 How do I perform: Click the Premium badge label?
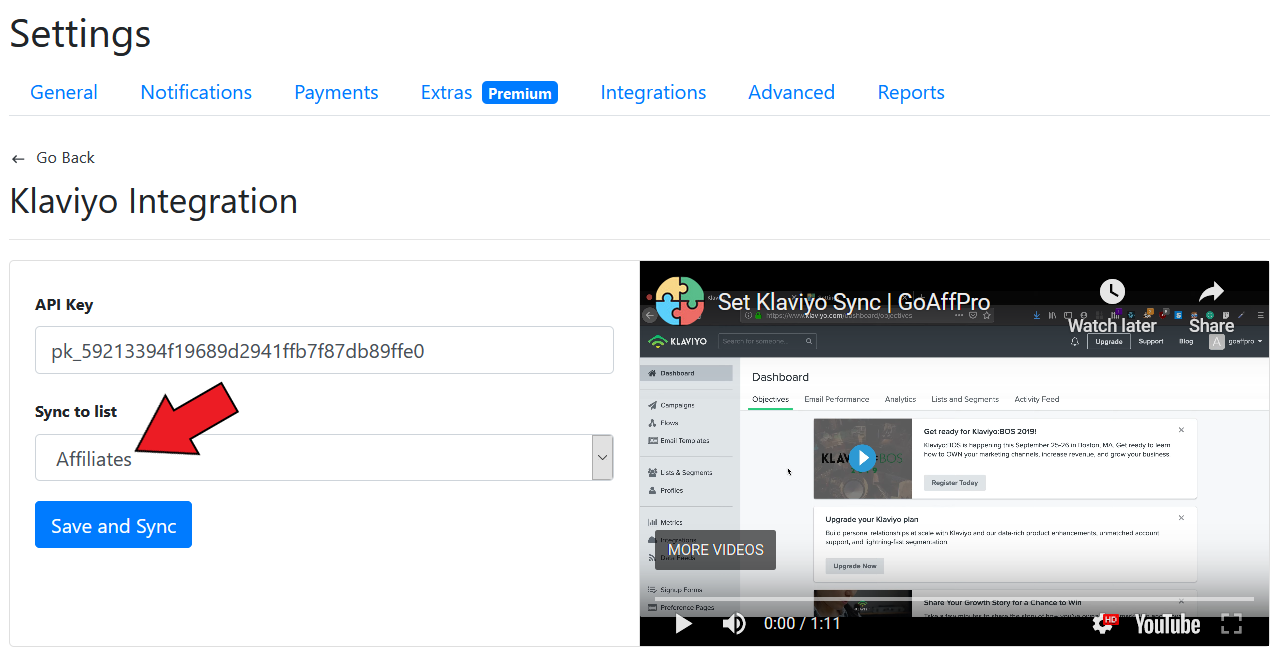pyautogui.click(x=520, y=93)
